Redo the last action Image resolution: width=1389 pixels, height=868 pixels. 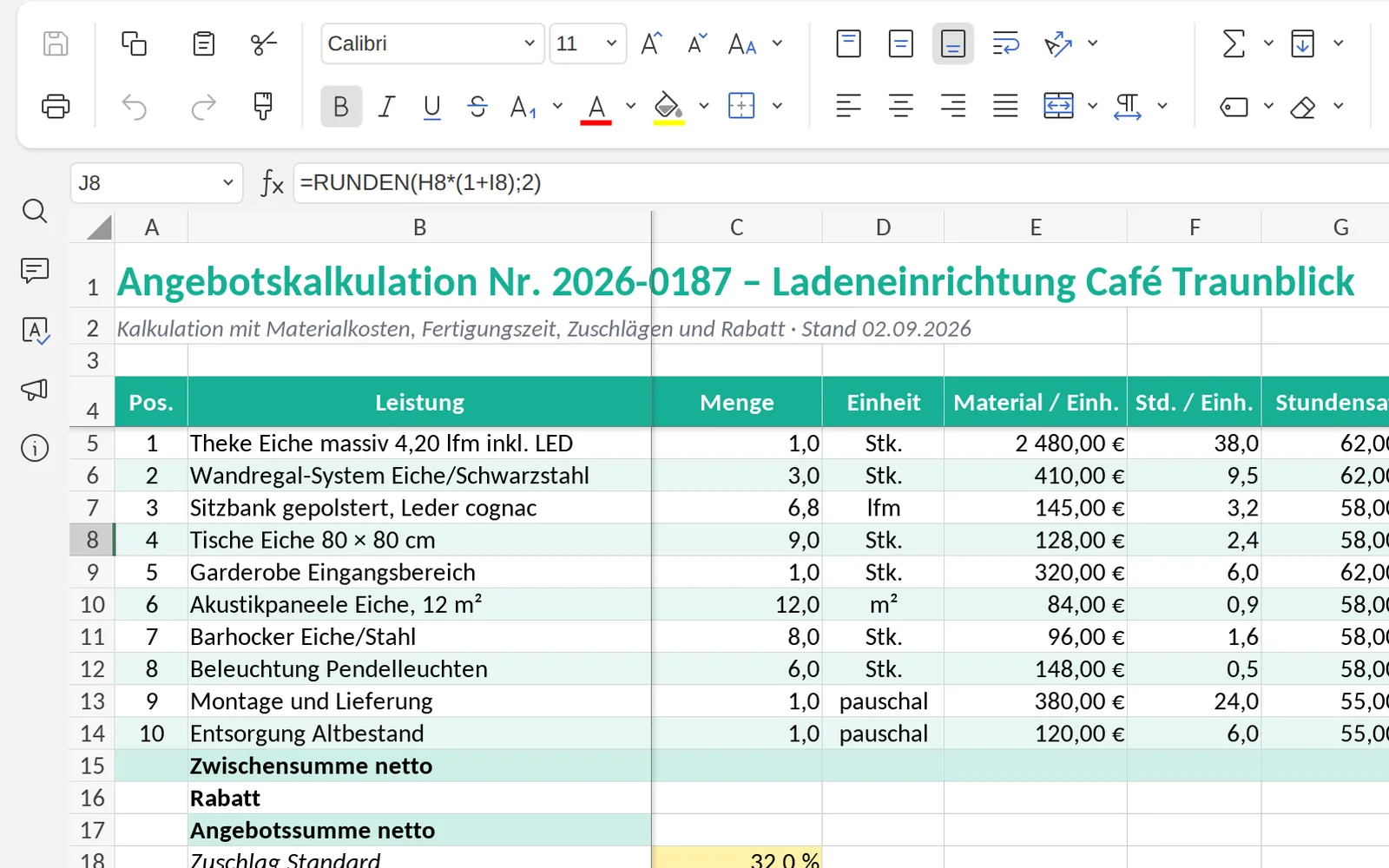tap(203, 107)
